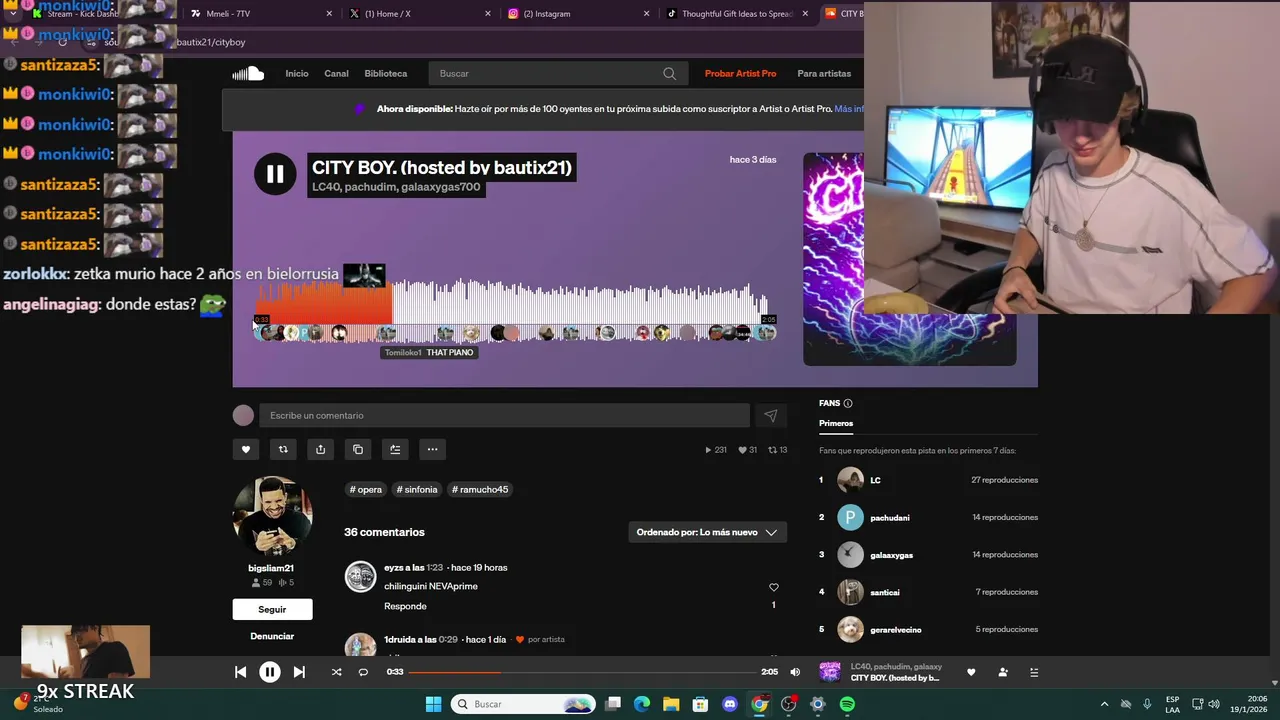Open Microsoft Store from the taskbar
The height and width of the screenshot is (720, 1280).
701,704
